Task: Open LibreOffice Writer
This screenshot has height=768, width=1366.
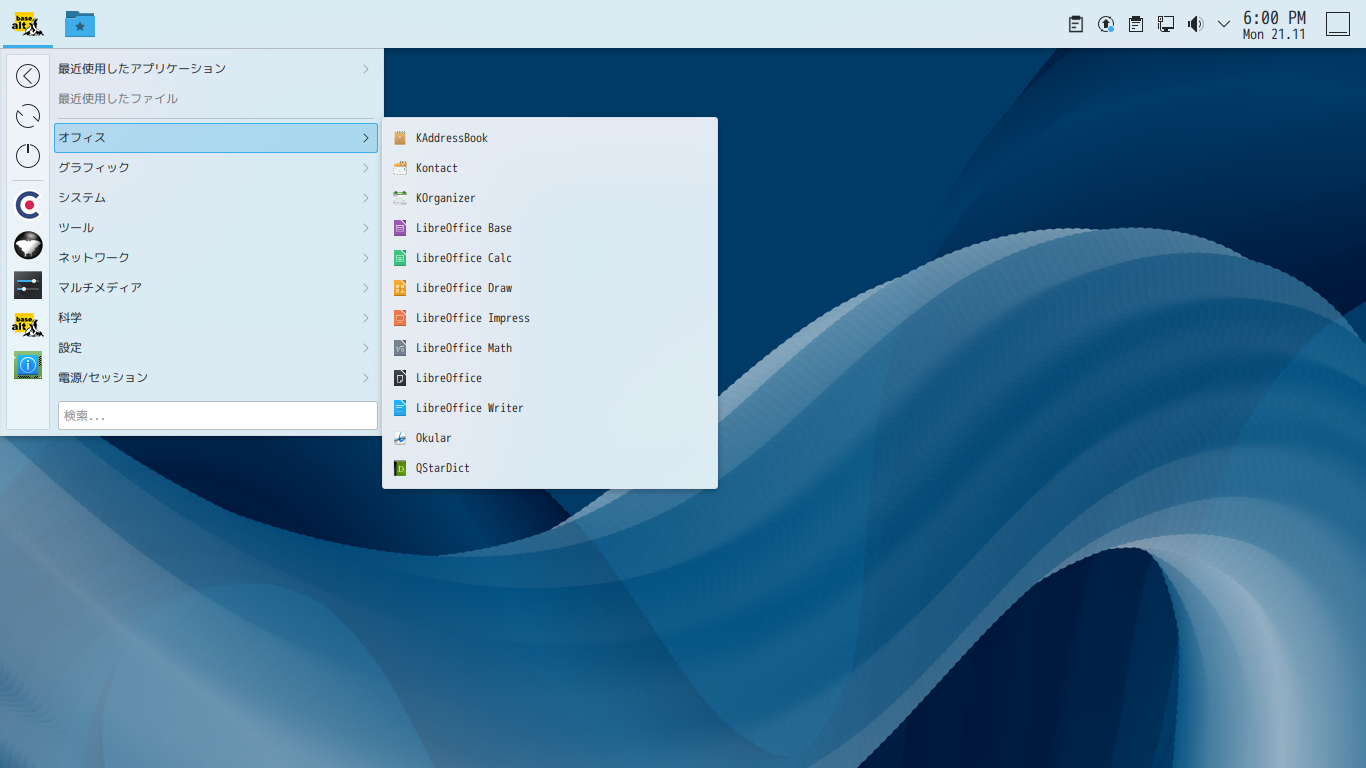Action: [550, 408]
